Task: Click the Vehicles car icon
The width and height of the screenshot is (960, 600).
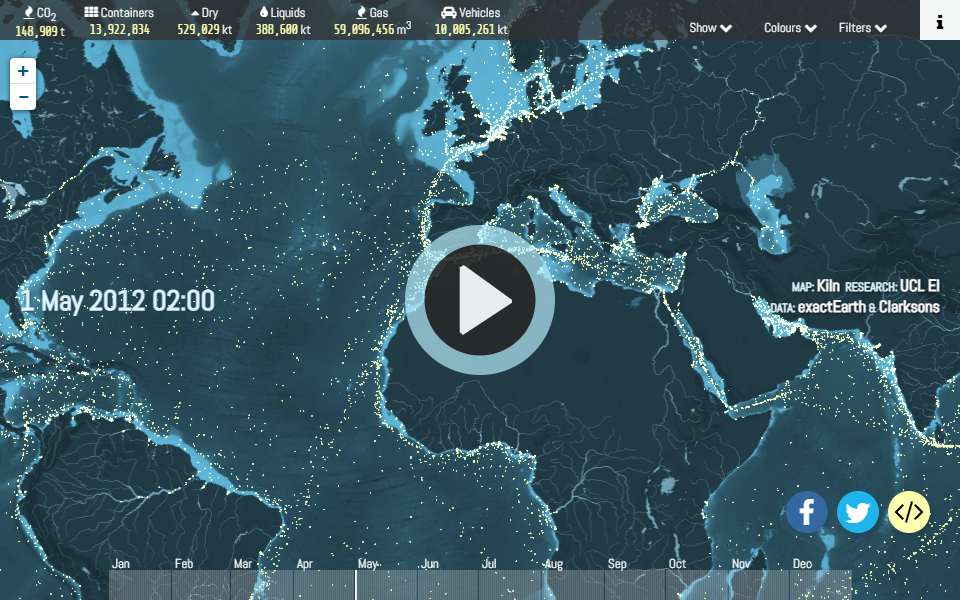Action: 449,12
